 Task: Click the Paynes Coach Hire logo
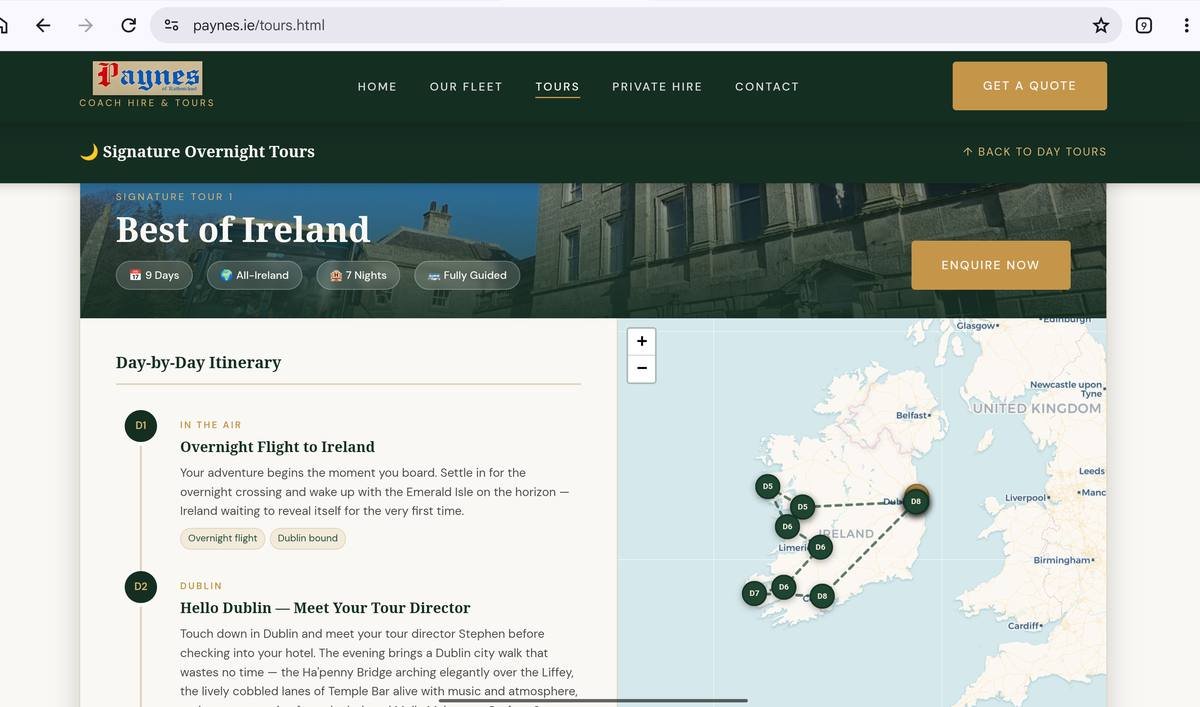coord(147,84)
